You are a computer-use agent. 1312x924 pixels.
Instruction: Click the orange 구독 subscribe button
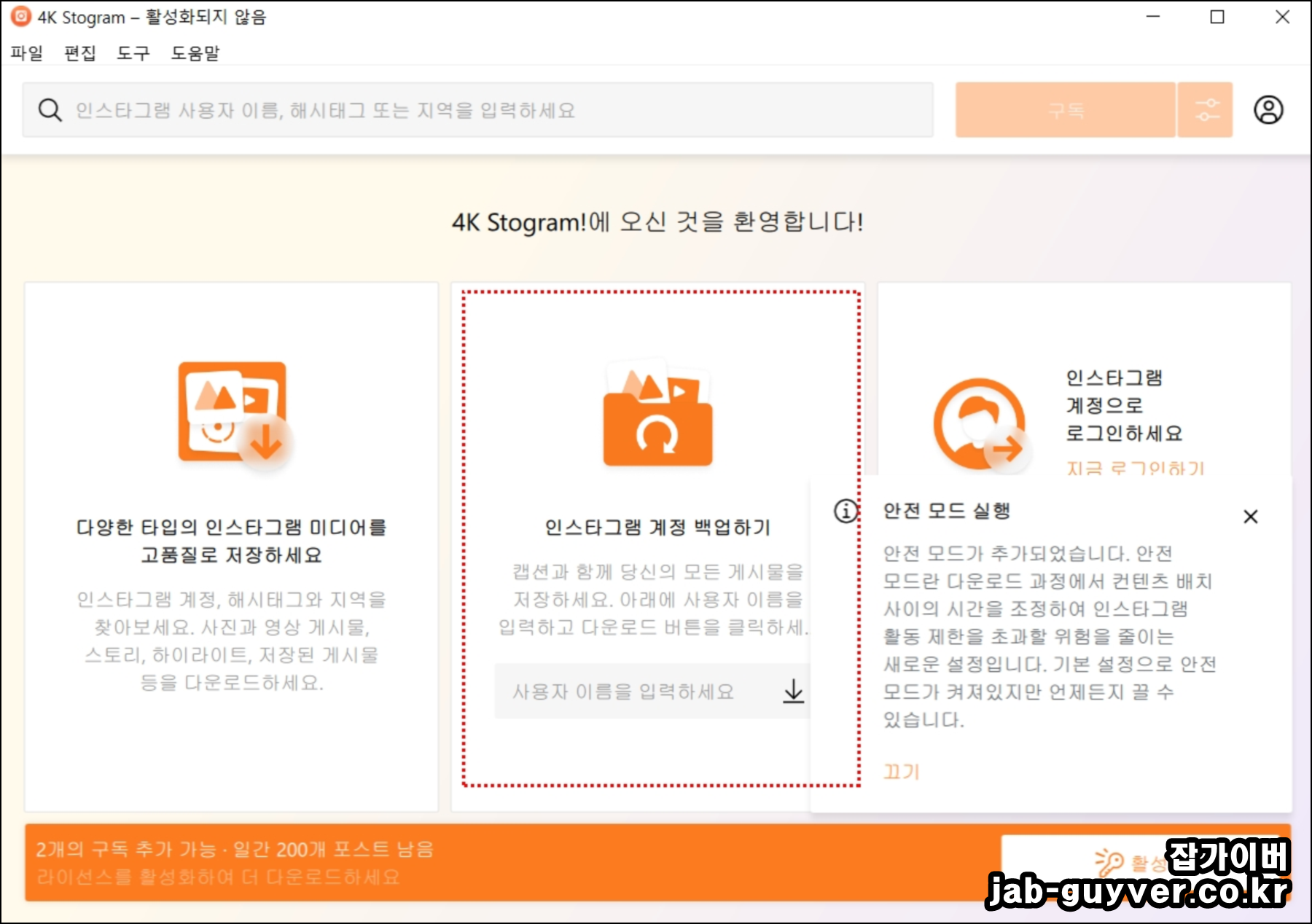tap(1066, 110)
